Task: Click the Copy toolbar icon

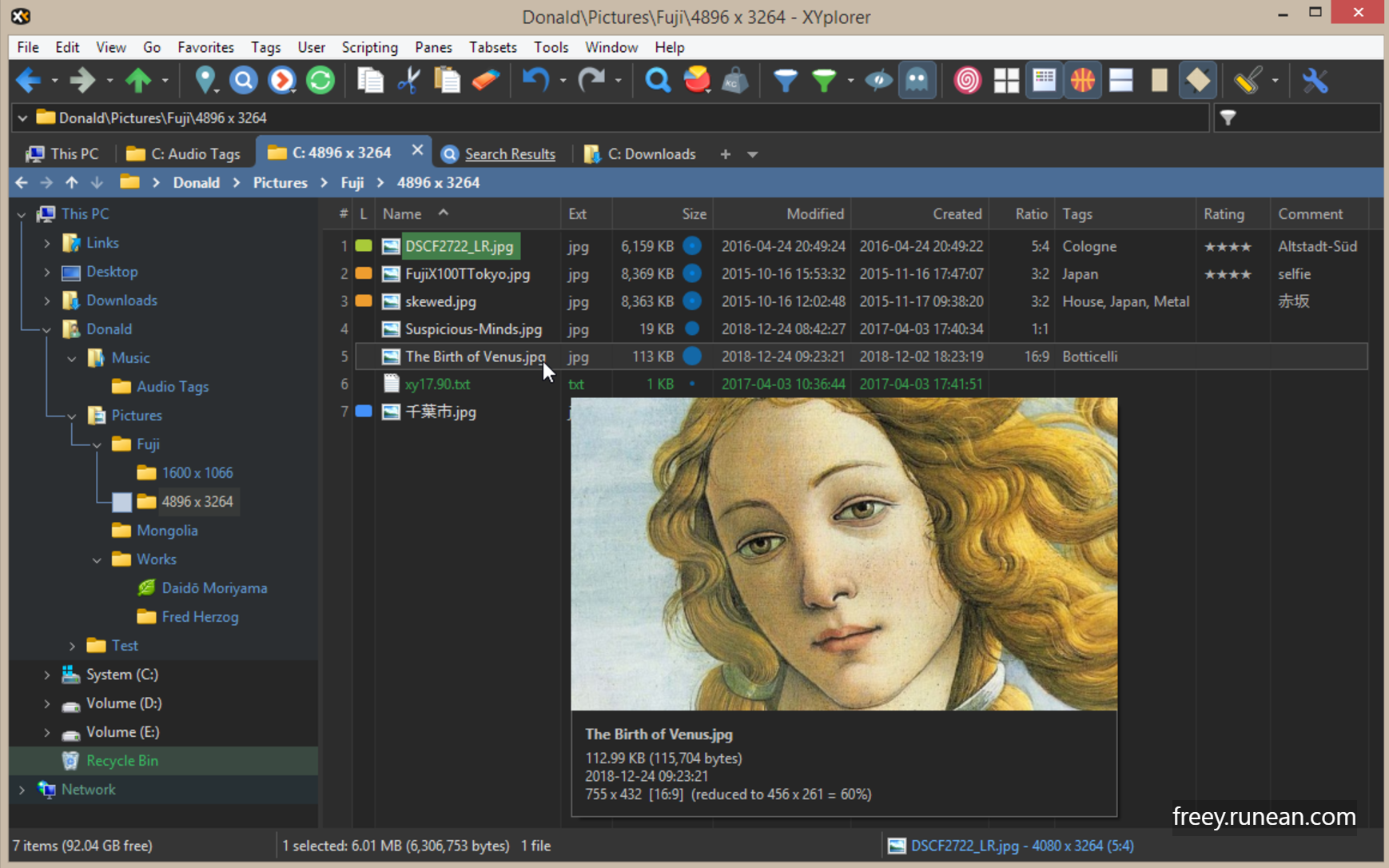Action: pos(370,80)
